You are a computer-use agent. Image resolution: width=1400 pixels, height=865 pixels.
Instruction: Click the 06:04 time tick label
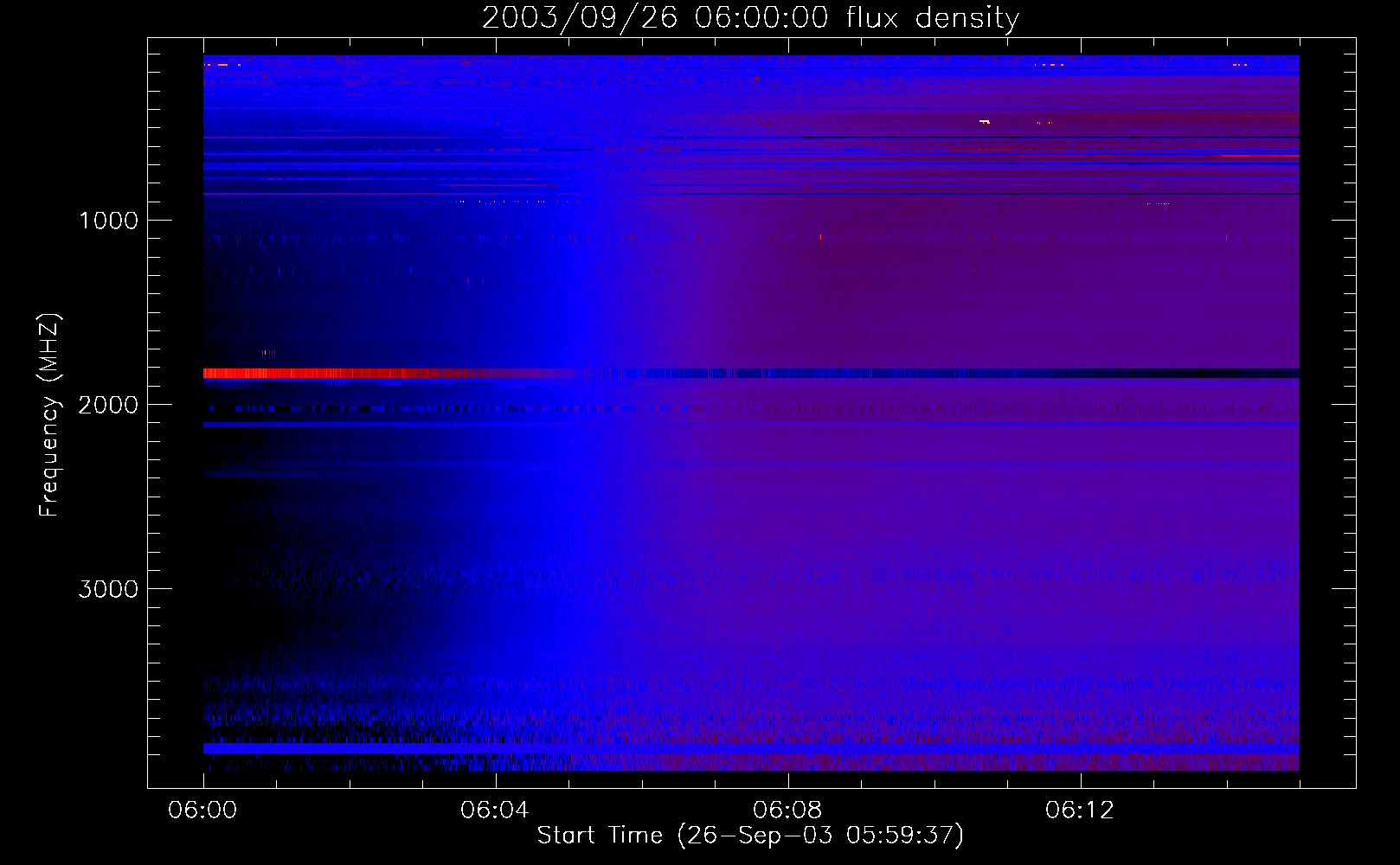(495, 811)
